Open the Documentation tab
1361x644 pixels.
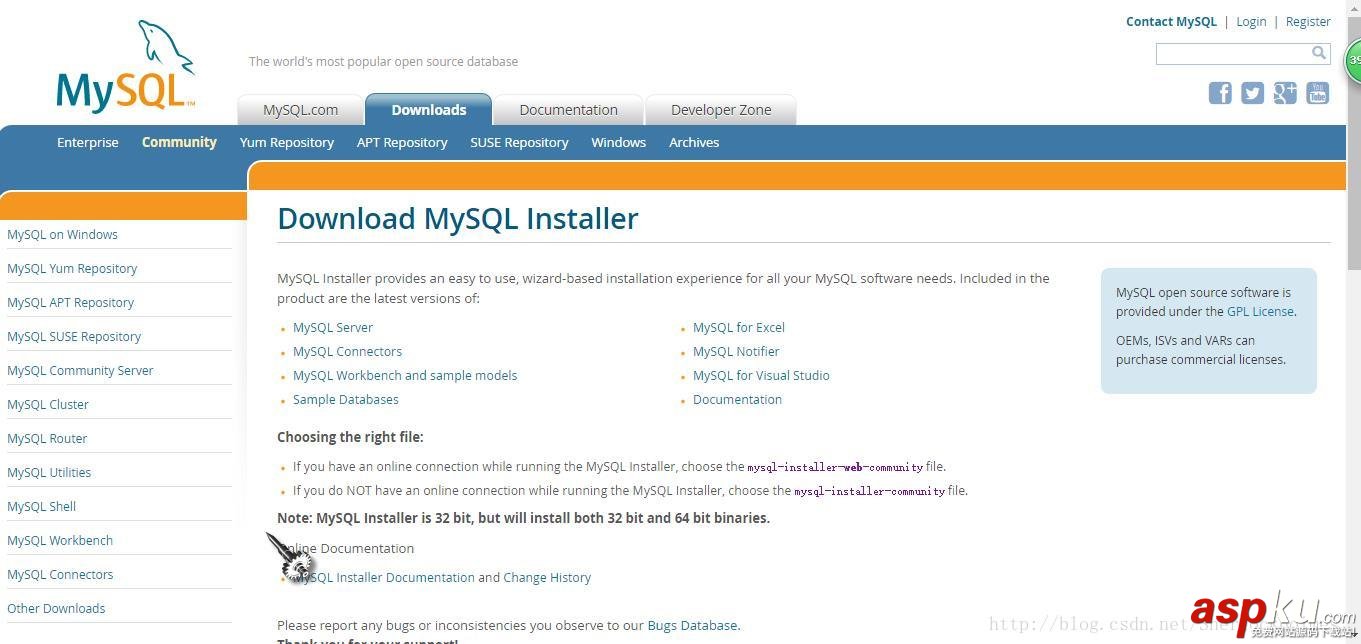tap(568, 110)
